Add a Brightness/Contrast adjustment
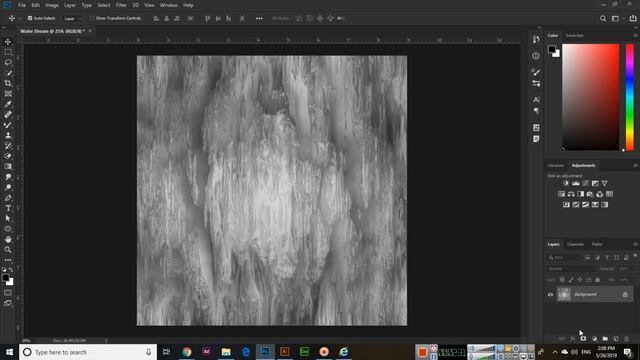This screenshot has width=640, height=360. [566, 183]
